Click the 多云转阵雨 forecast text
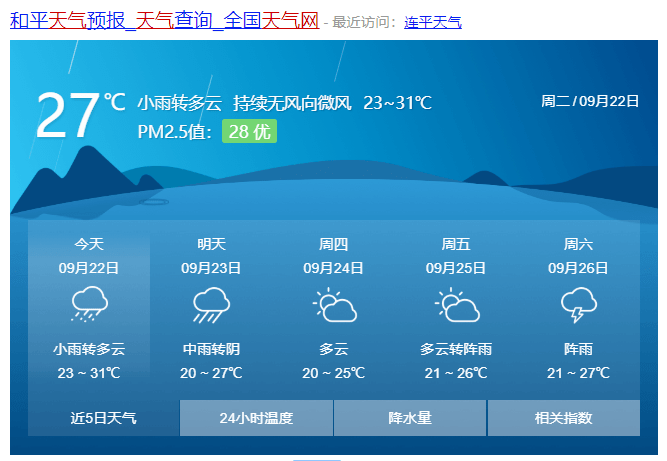This screenshot has width=667, height=461. [456, 349]
